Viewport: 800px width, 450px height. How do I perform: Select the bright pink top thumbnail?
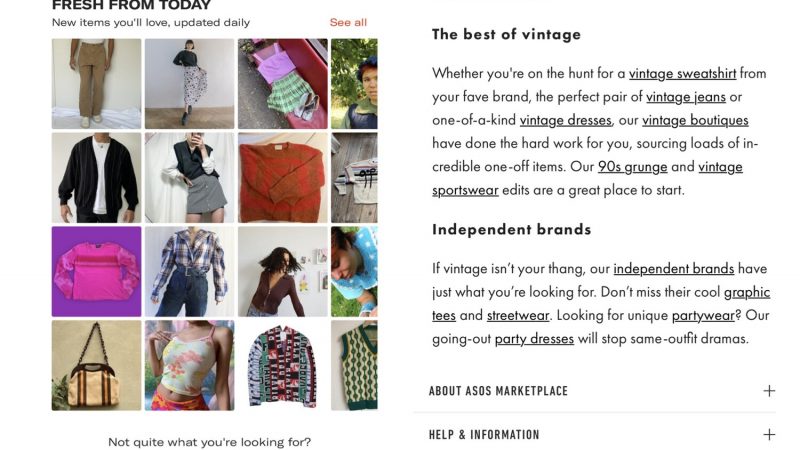97,271
